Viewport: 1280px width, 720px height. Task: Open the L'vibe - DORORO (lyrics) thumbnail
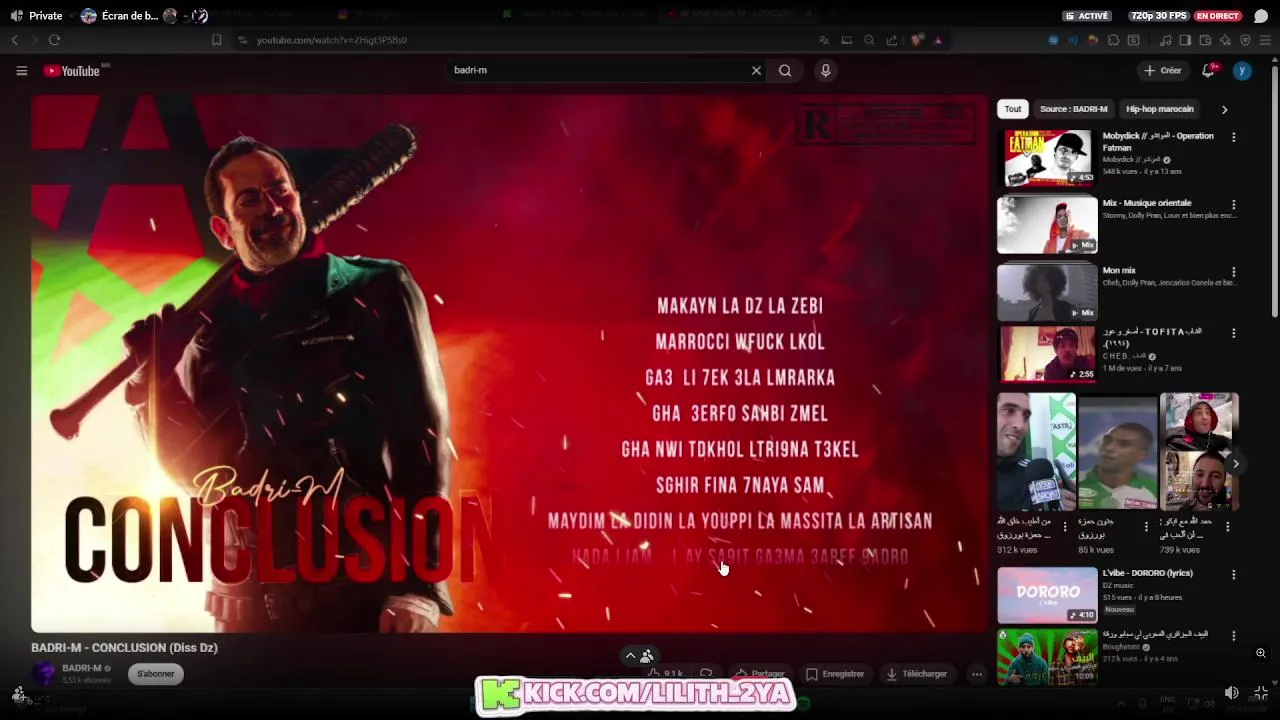click(1047, 594)
